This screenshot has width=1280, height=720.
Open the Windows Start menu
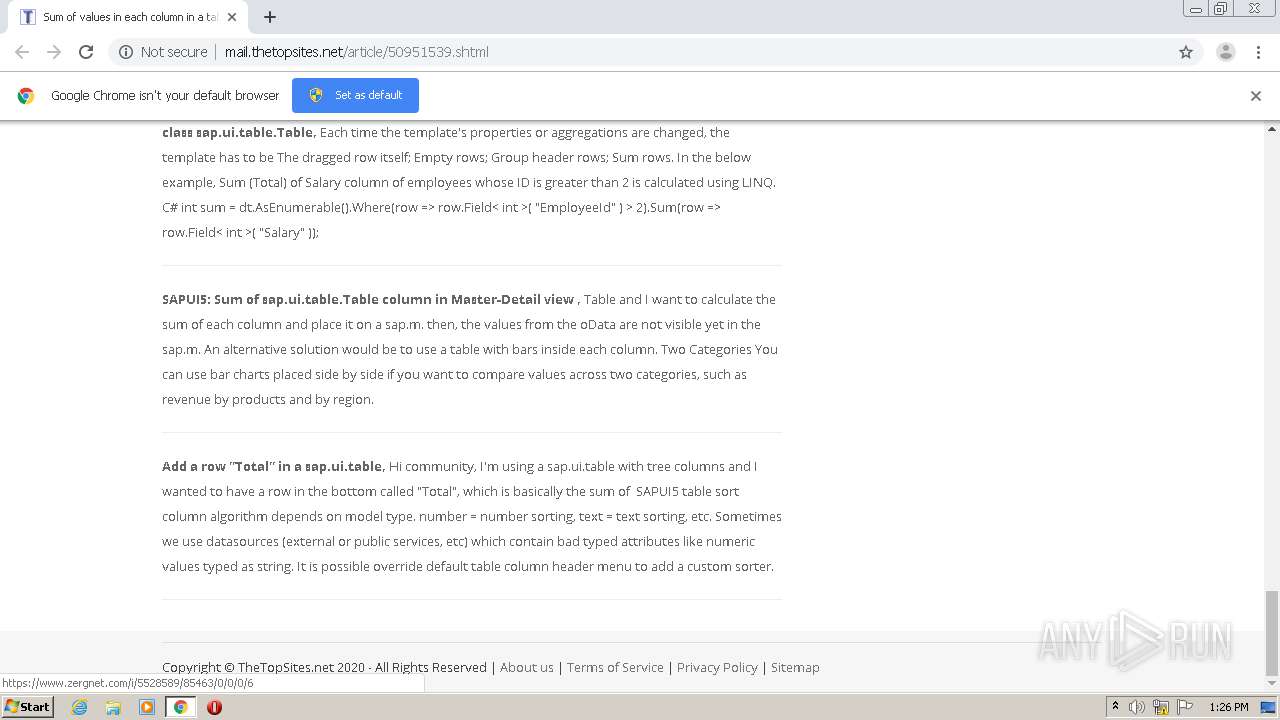pos(28,707)
